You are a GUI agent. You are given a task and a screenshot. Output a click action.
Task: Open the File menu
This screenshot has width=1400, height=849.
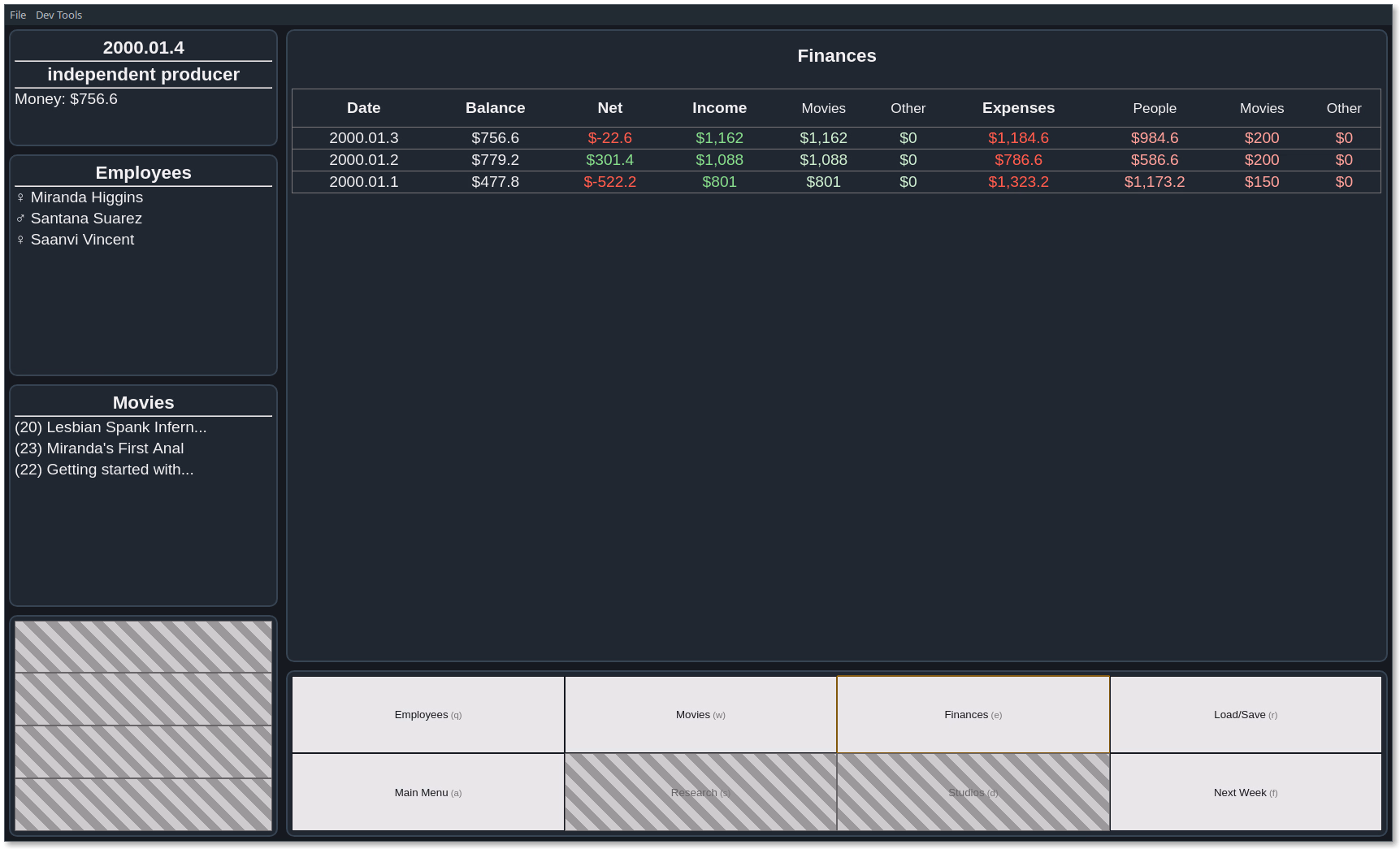pyautogui.click(x=18, y=15)
